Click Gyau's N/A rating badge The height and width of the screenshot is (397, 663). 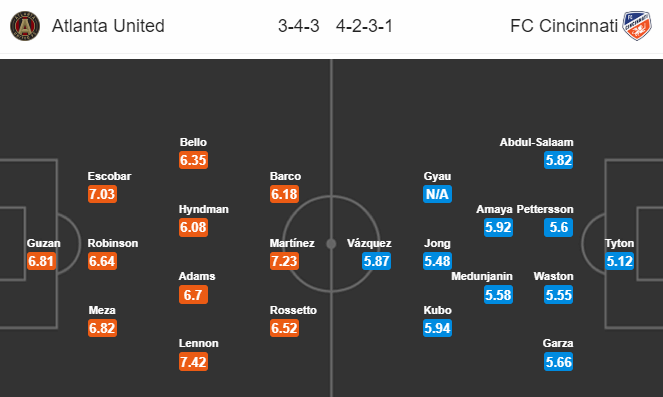pos(437,194)
